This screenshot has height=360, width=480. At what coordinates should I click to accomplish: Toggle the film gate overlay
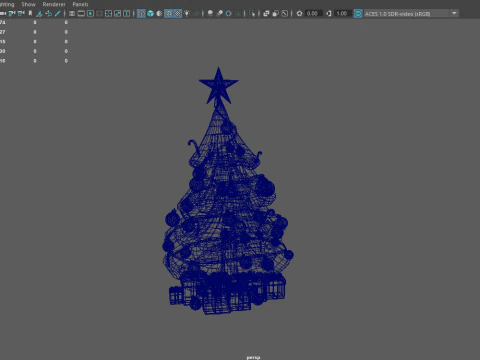(x=81, y=13)
